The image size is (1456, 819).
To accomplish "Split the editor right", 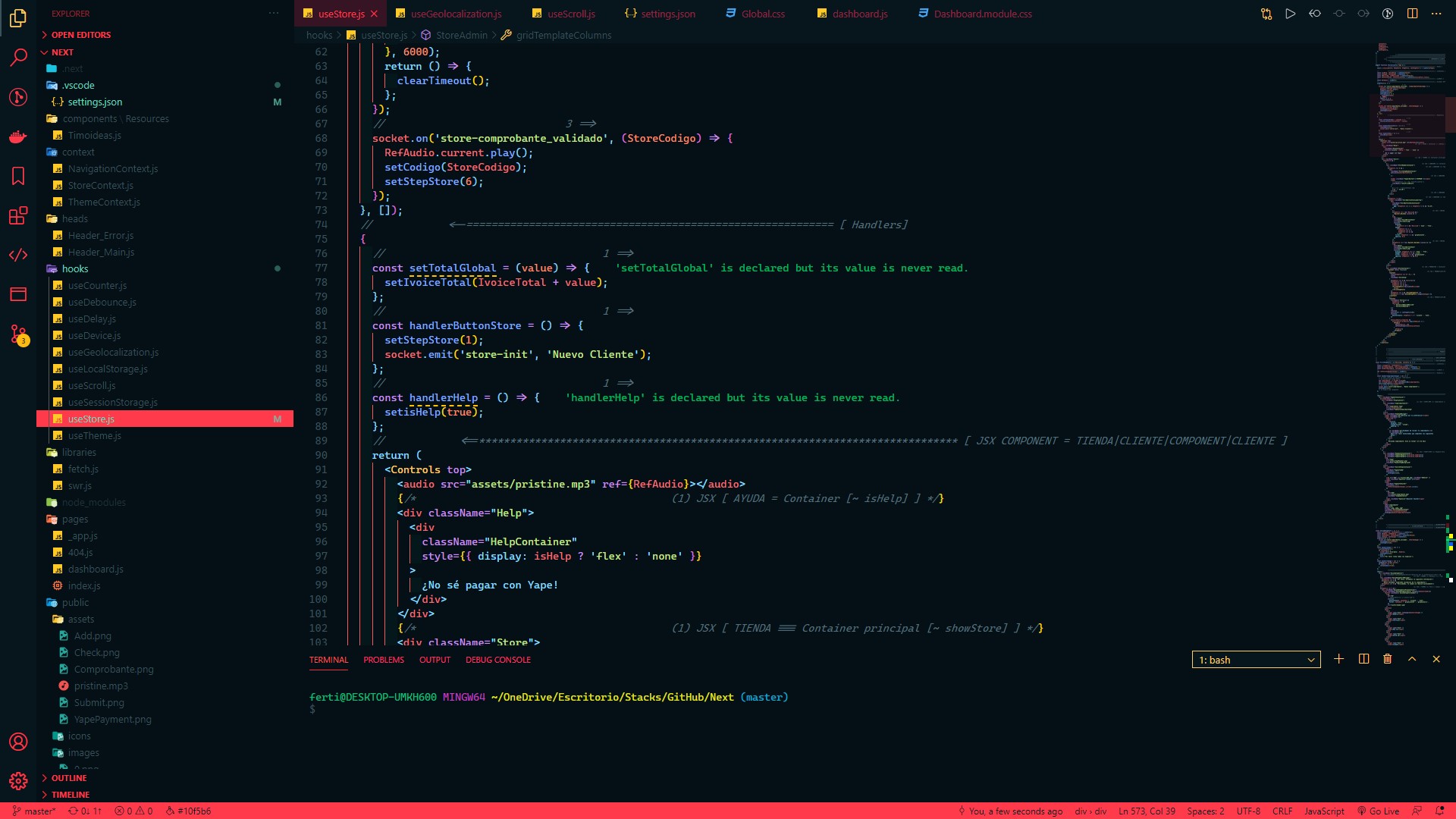I will pyautogui.click(x=1412, y=14).
